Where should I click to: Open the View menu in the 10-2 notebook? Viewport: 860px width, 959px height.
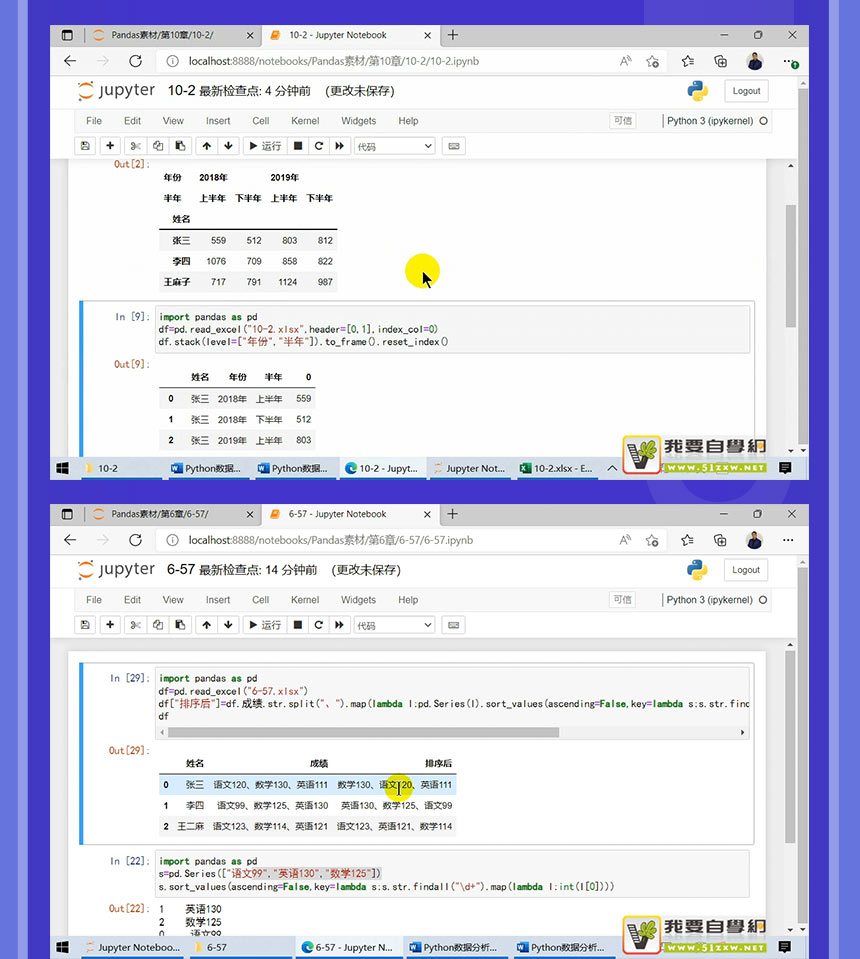click(x=173, y=121)
